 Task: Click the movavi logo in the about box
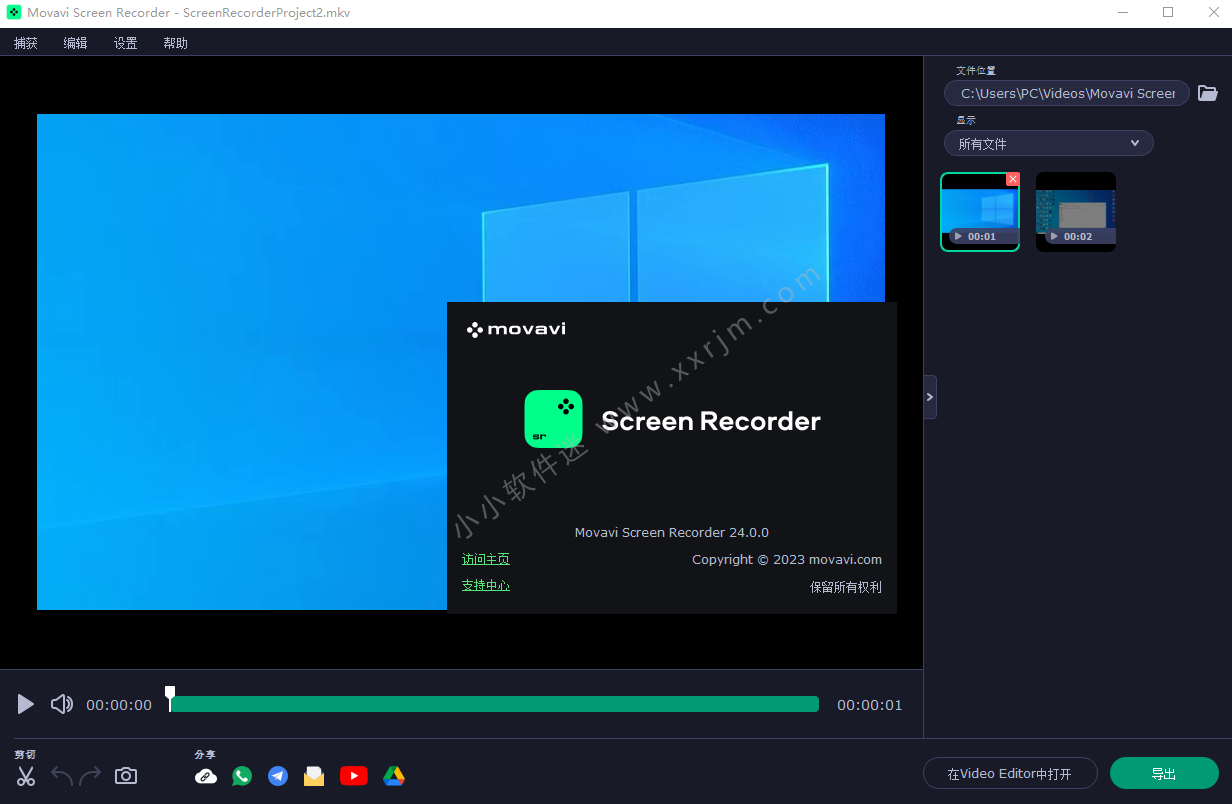pos(516,329)
